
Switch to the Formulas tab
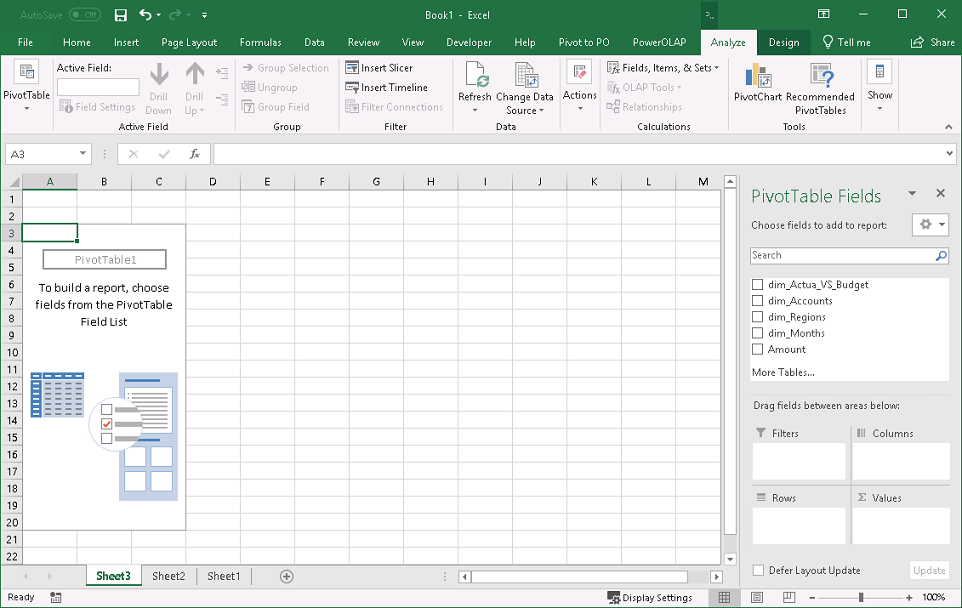260,42
